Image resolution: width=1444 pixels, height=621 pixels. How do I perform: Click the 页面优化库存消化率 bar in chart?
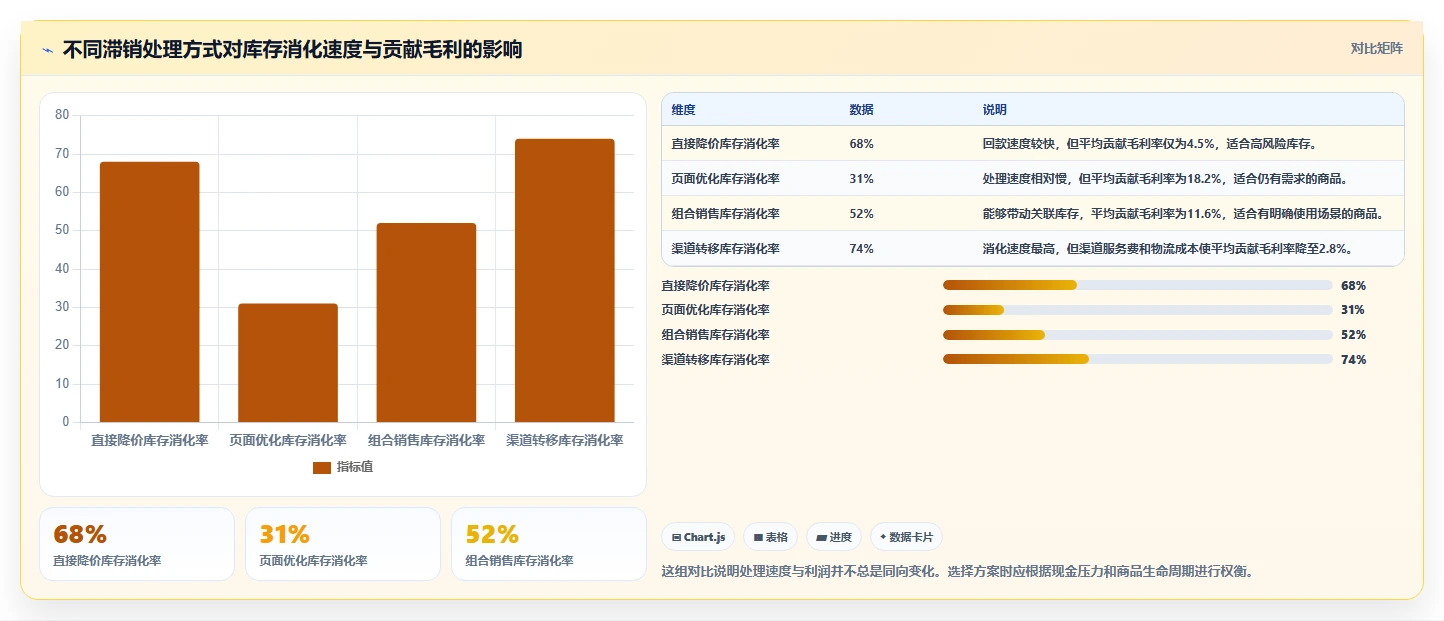288,363
